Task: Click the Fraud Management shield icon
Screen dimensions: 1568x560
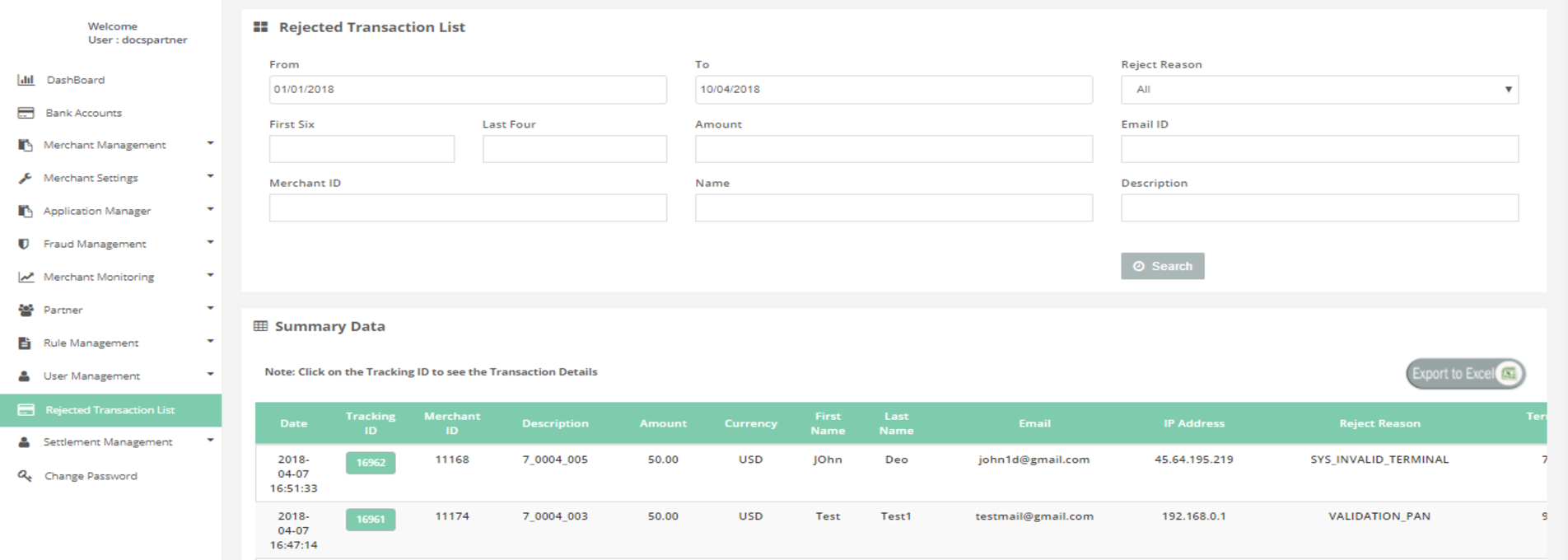Action: (x=24, y=244)
